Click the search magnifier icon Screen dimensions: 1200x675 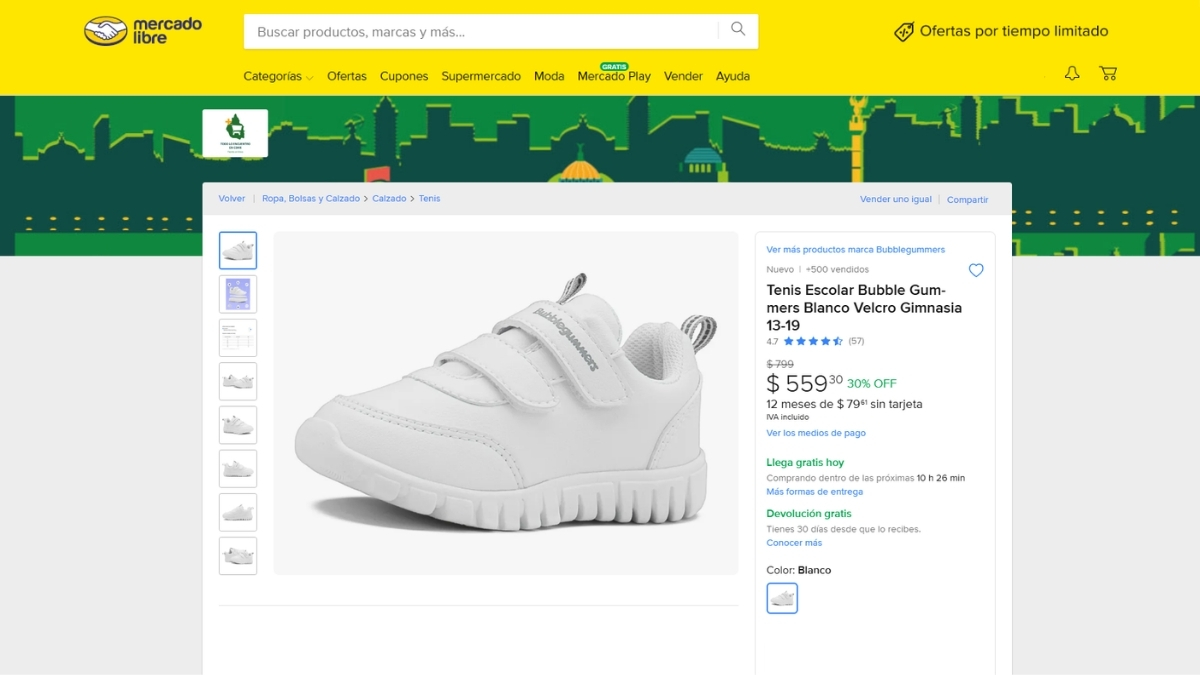pyautogui.click(x=738, y=30)
